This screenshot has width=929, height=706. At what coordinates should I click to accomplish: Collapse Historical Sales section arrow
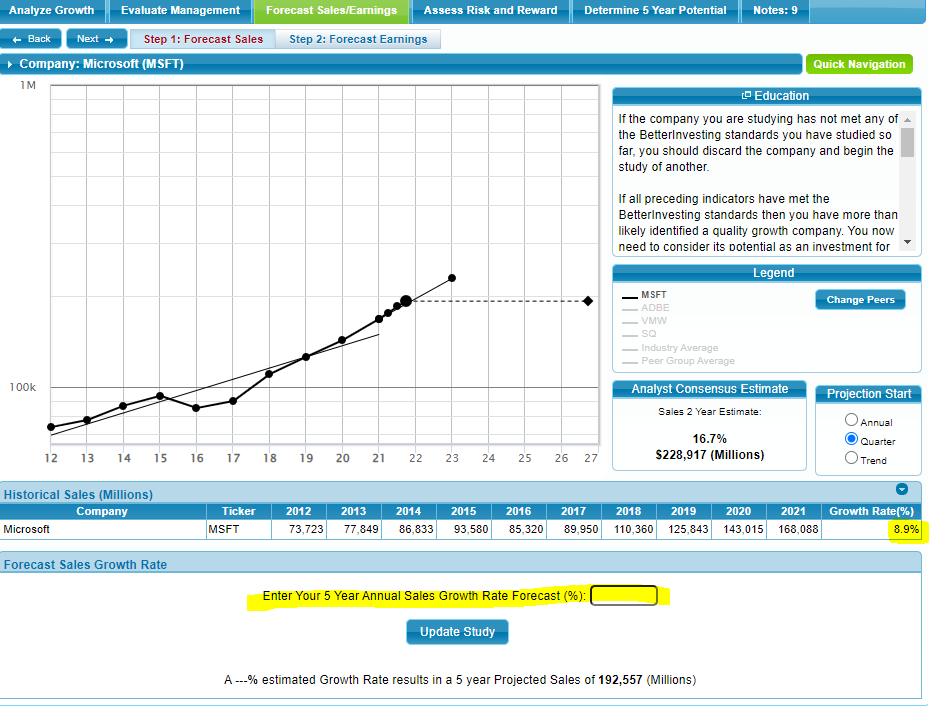[x=902, y=489]
